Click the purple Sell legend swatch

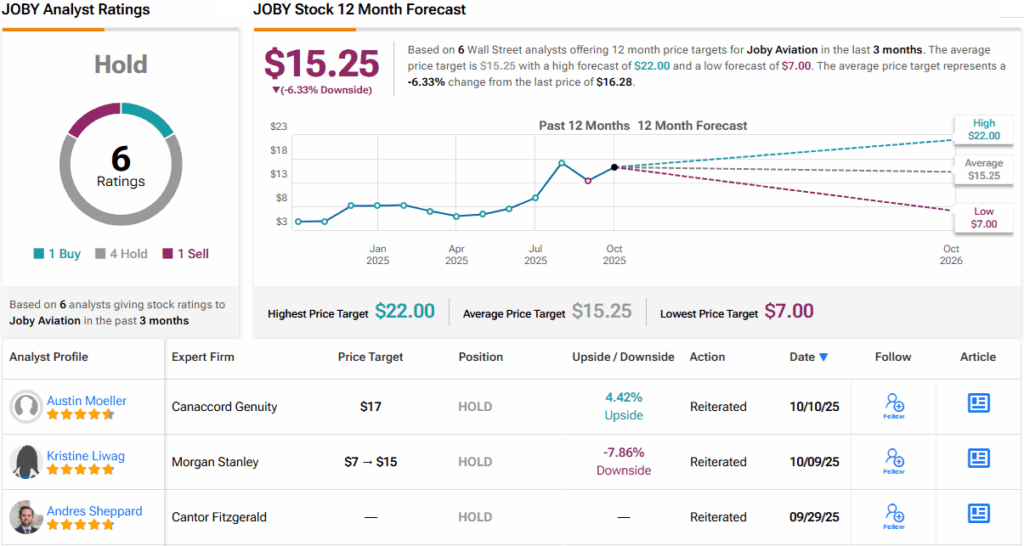click(x=168, y=254)
